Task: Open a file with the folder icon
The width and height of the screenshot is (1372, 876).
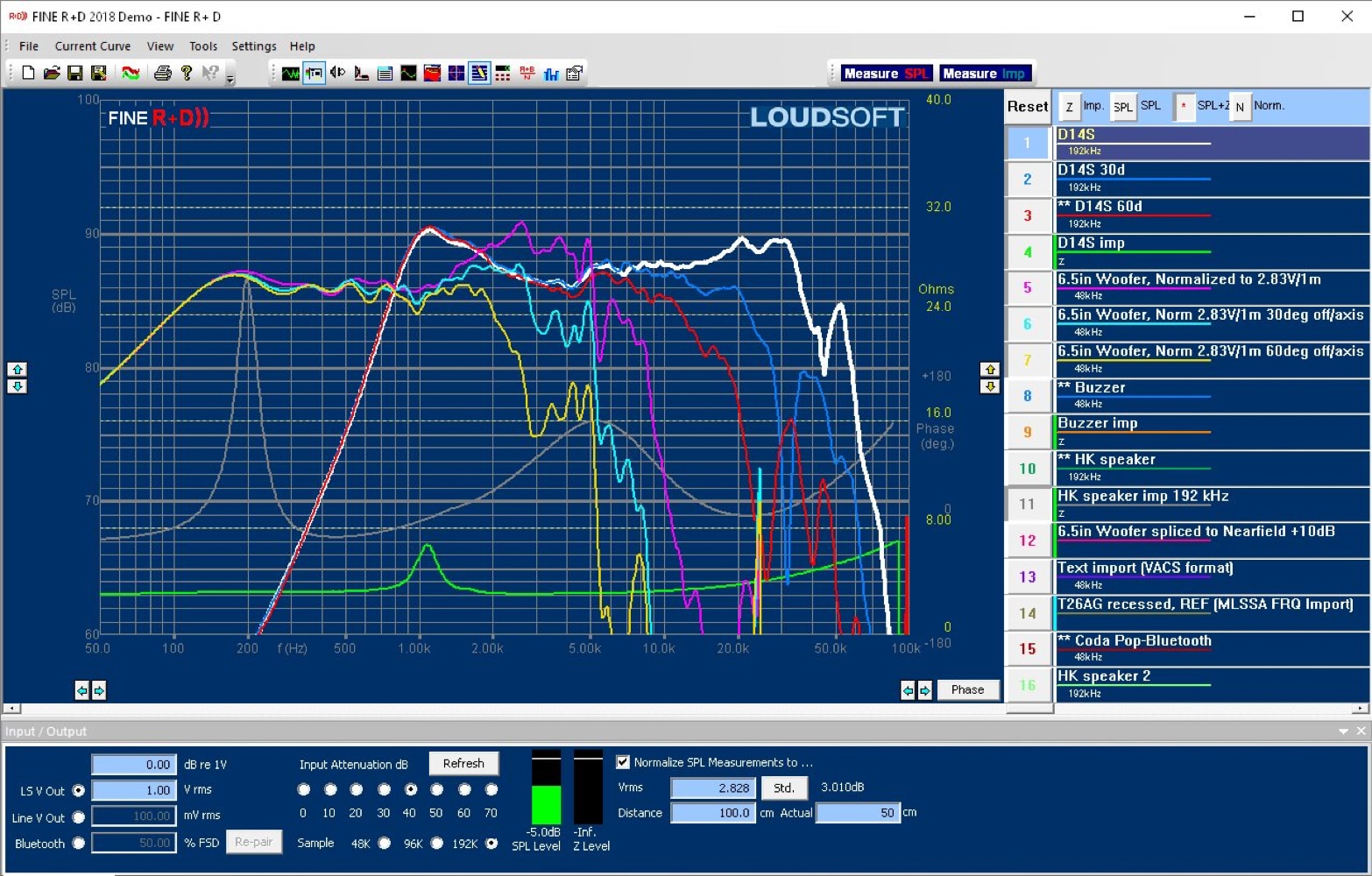Action: [52, 73]
